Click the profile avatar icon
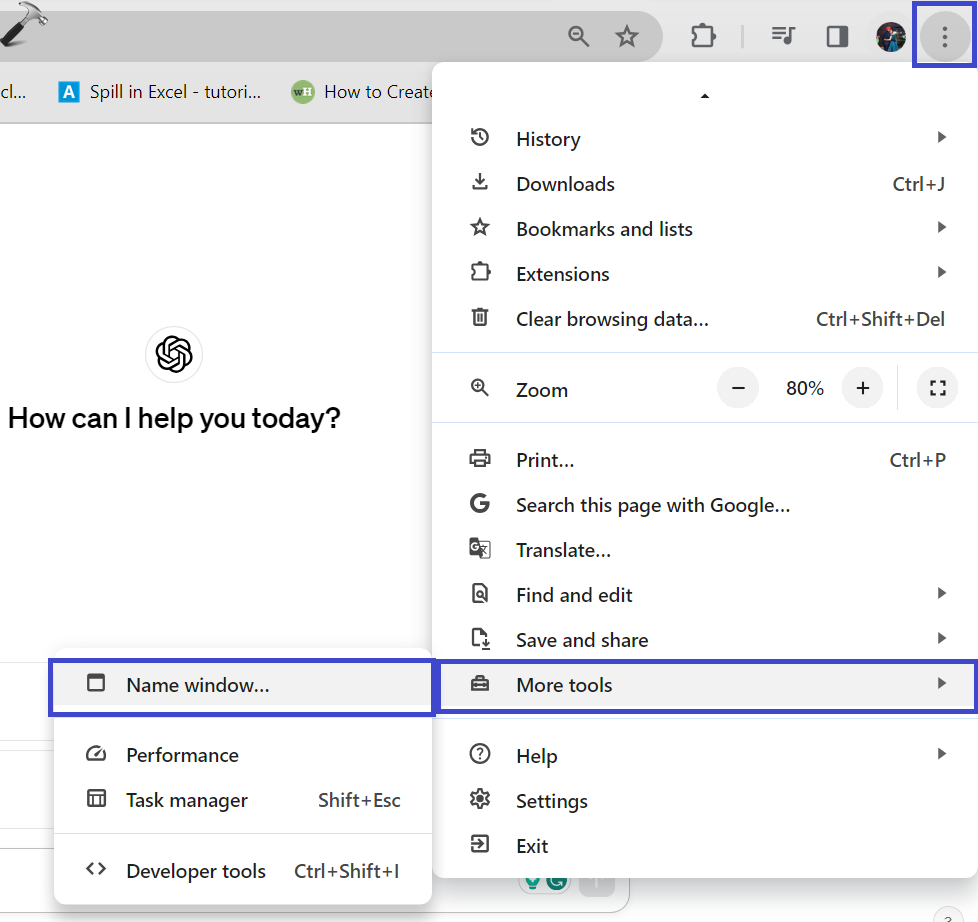 (890, 37)
